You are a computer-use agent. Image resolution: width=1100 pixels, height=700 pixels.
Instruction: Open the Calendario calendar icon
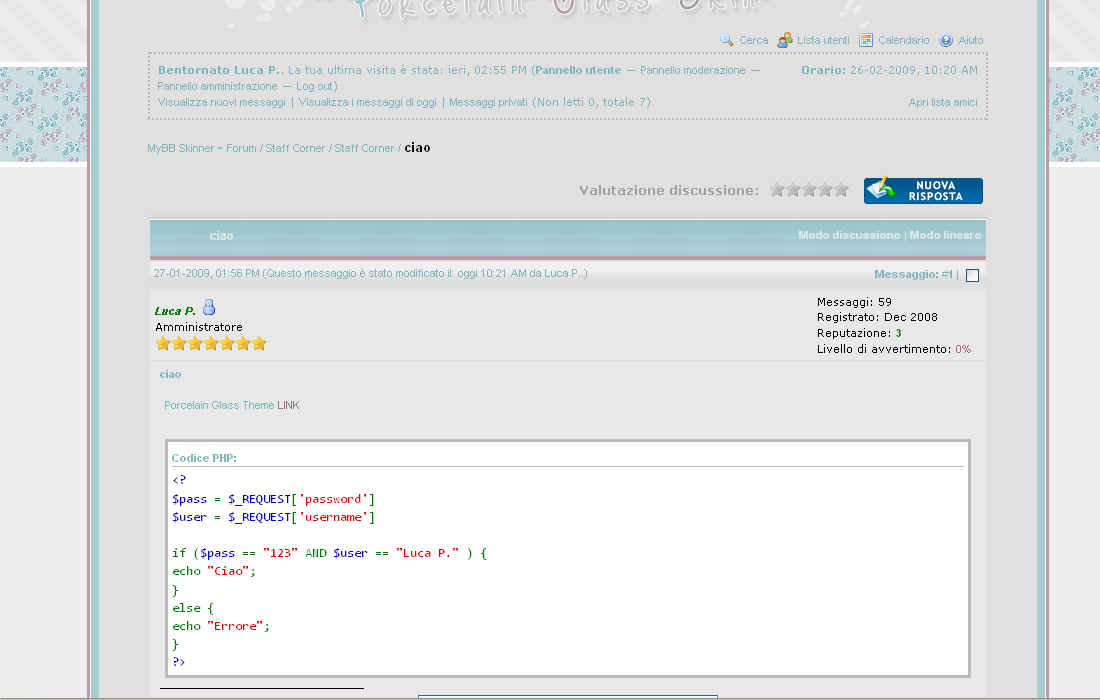tap(866, 40)
